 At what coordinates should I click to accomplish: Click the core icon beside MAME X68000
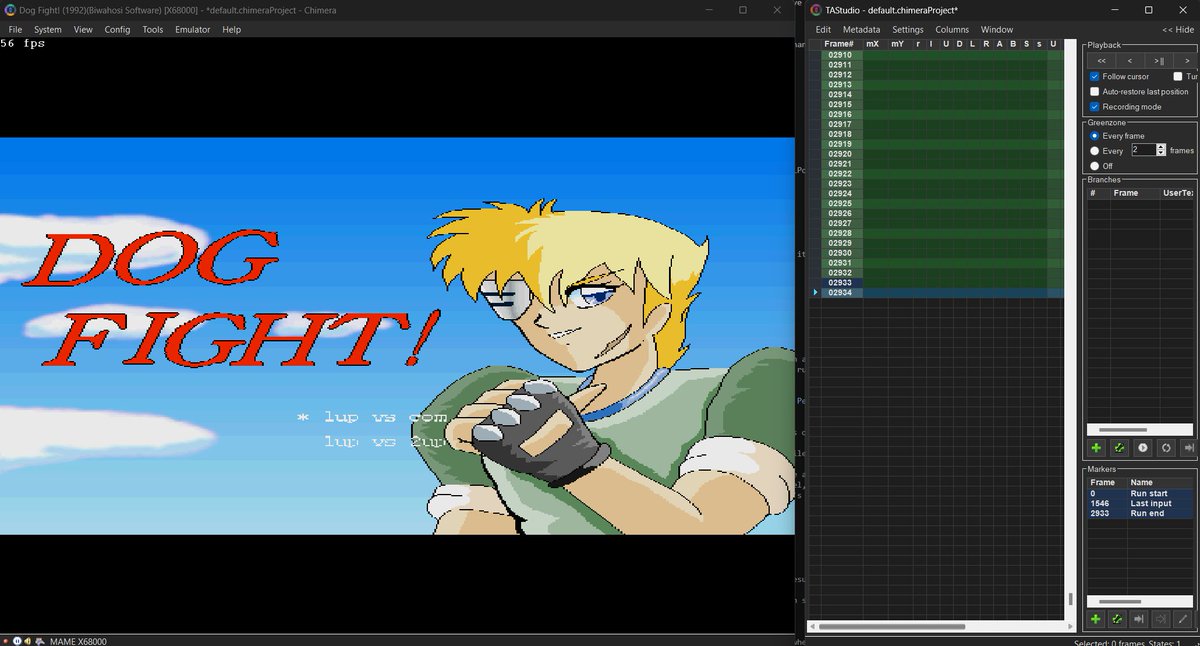40,640
